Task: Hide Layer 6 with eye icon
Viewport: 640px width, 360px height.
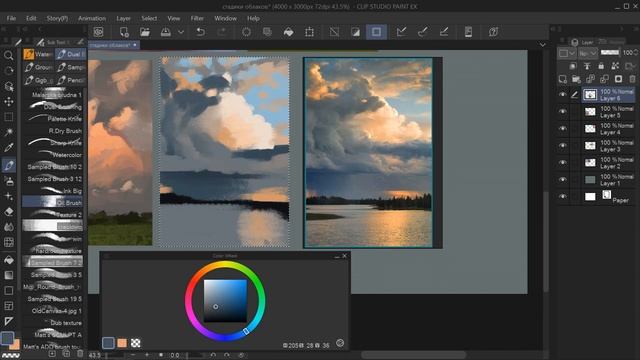Action: coord(562,95)
